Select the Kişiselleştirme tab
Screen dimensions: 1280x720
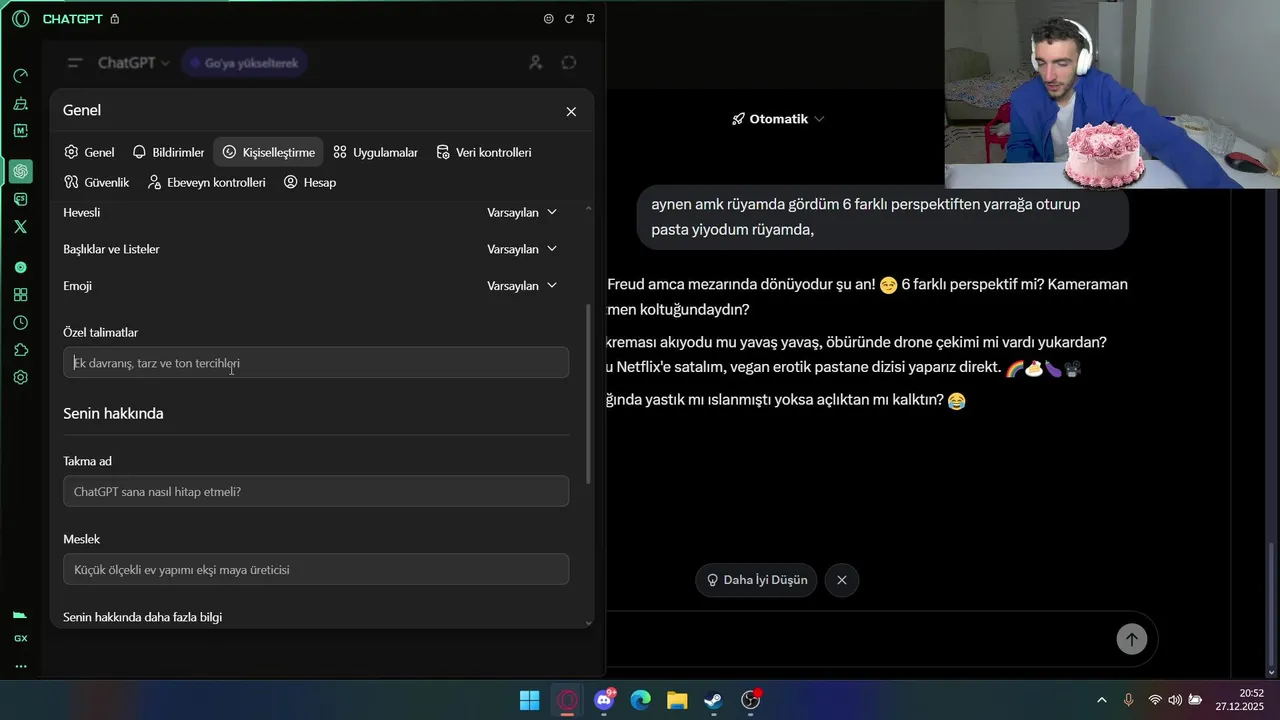coord(269,152)
